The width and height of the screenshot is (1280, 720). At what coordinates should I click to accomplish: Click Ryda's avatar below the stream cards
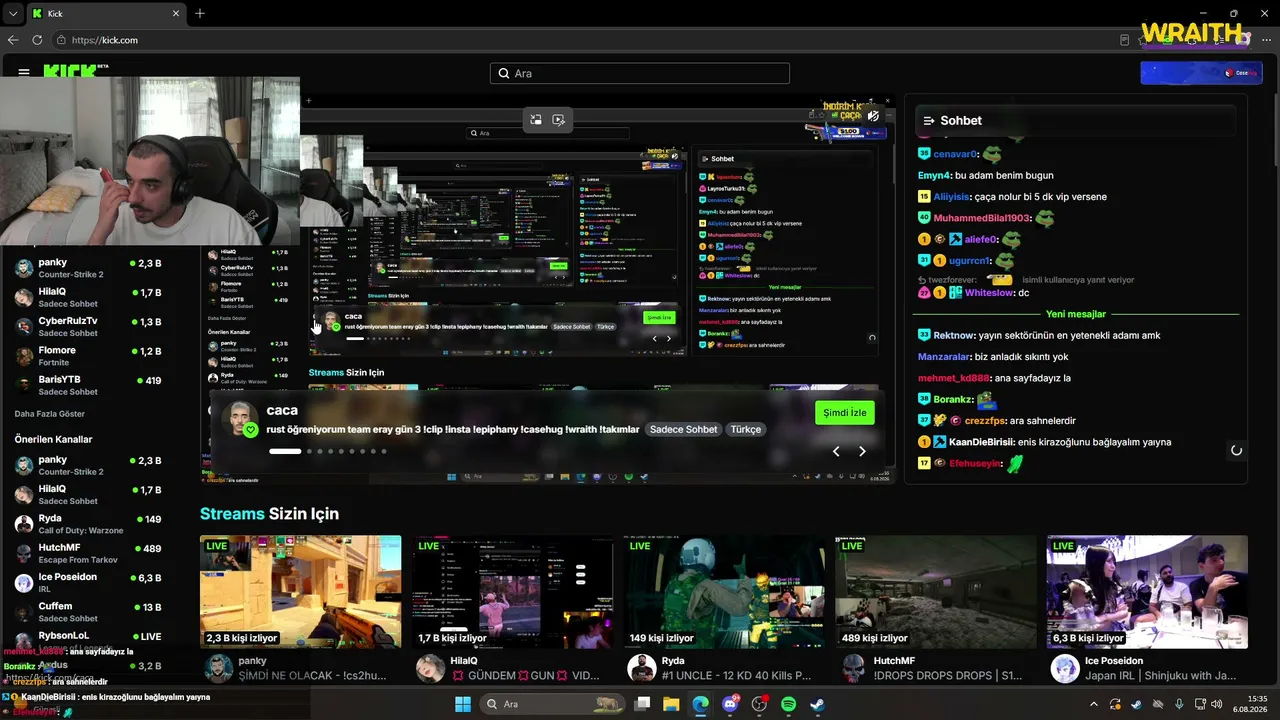pos(641,668)
